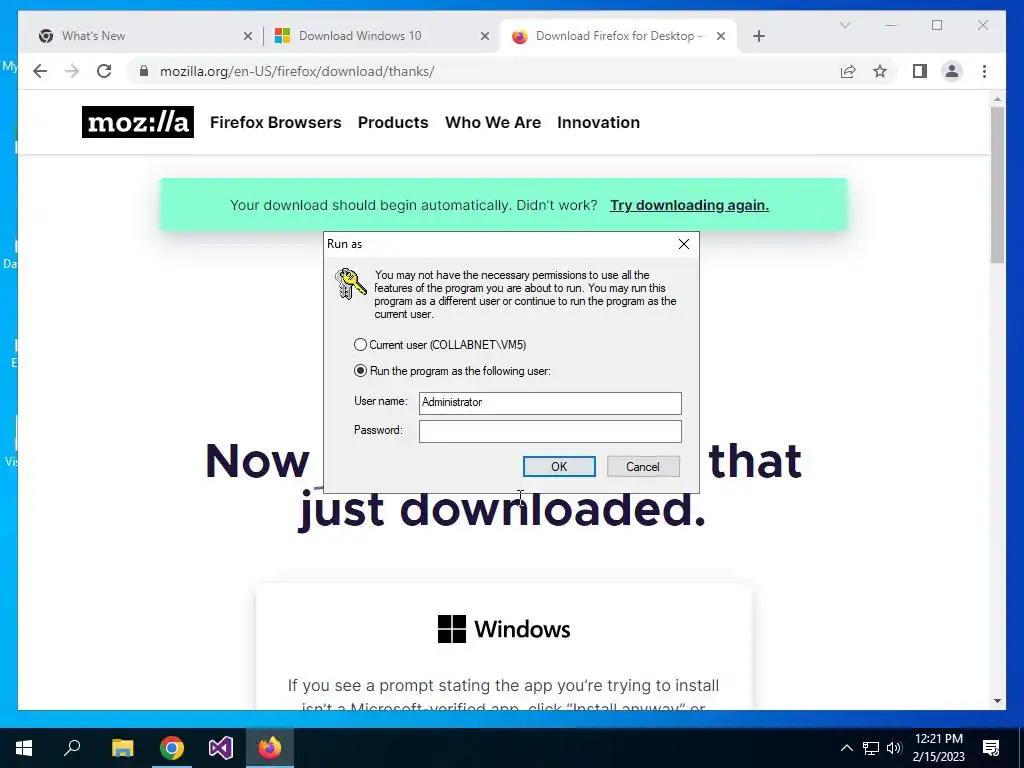Open the volume tray icon
The height and width of the screenshot is (768, 1024).
pyautogui.click(x=894, y=748)
